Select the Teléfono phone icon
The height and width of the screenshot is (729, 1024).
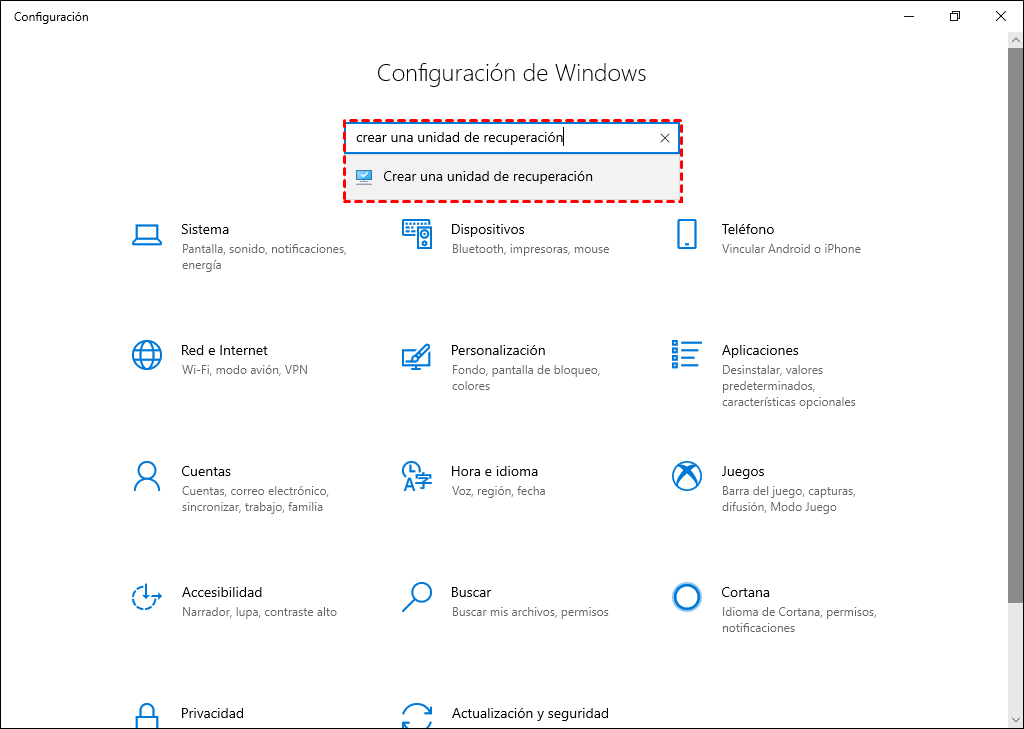(x=686, y=235)
